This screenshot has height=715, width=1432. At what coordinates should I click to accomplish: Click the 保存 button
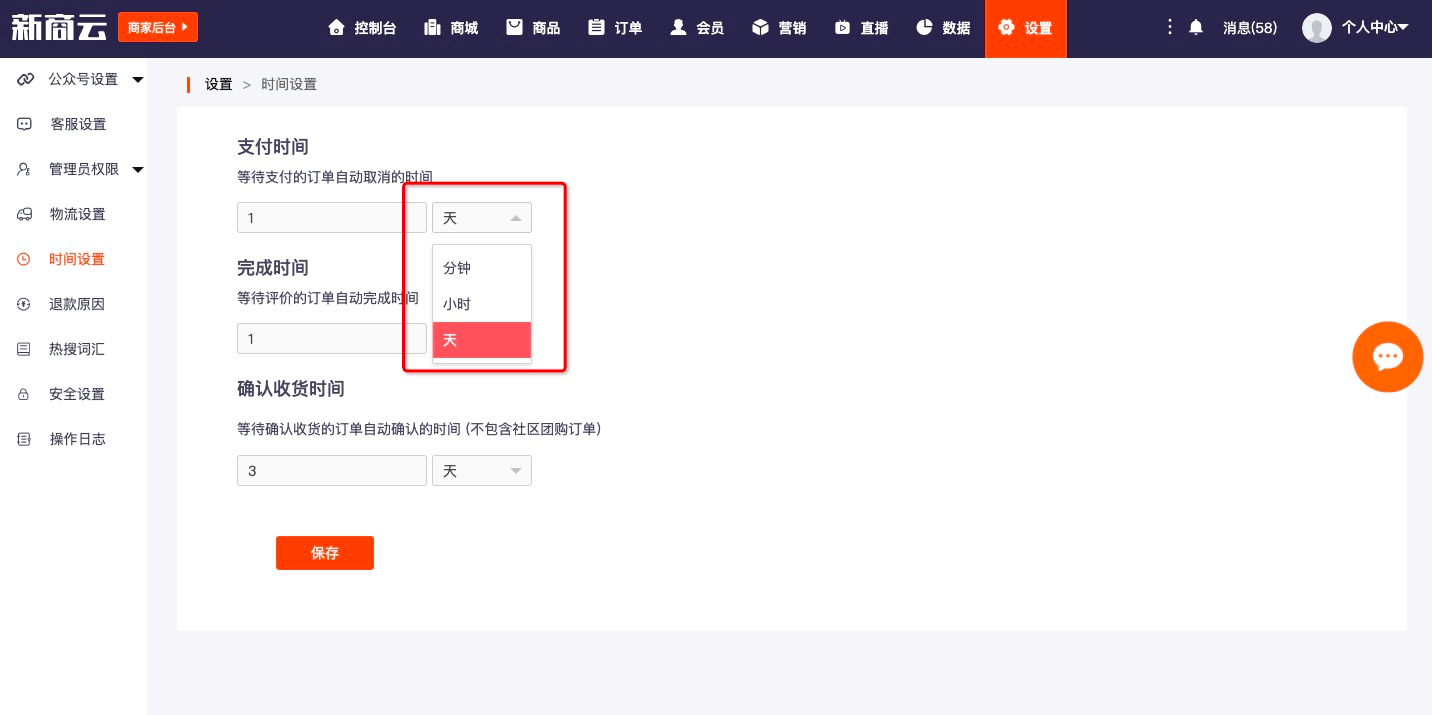point(325,553)
